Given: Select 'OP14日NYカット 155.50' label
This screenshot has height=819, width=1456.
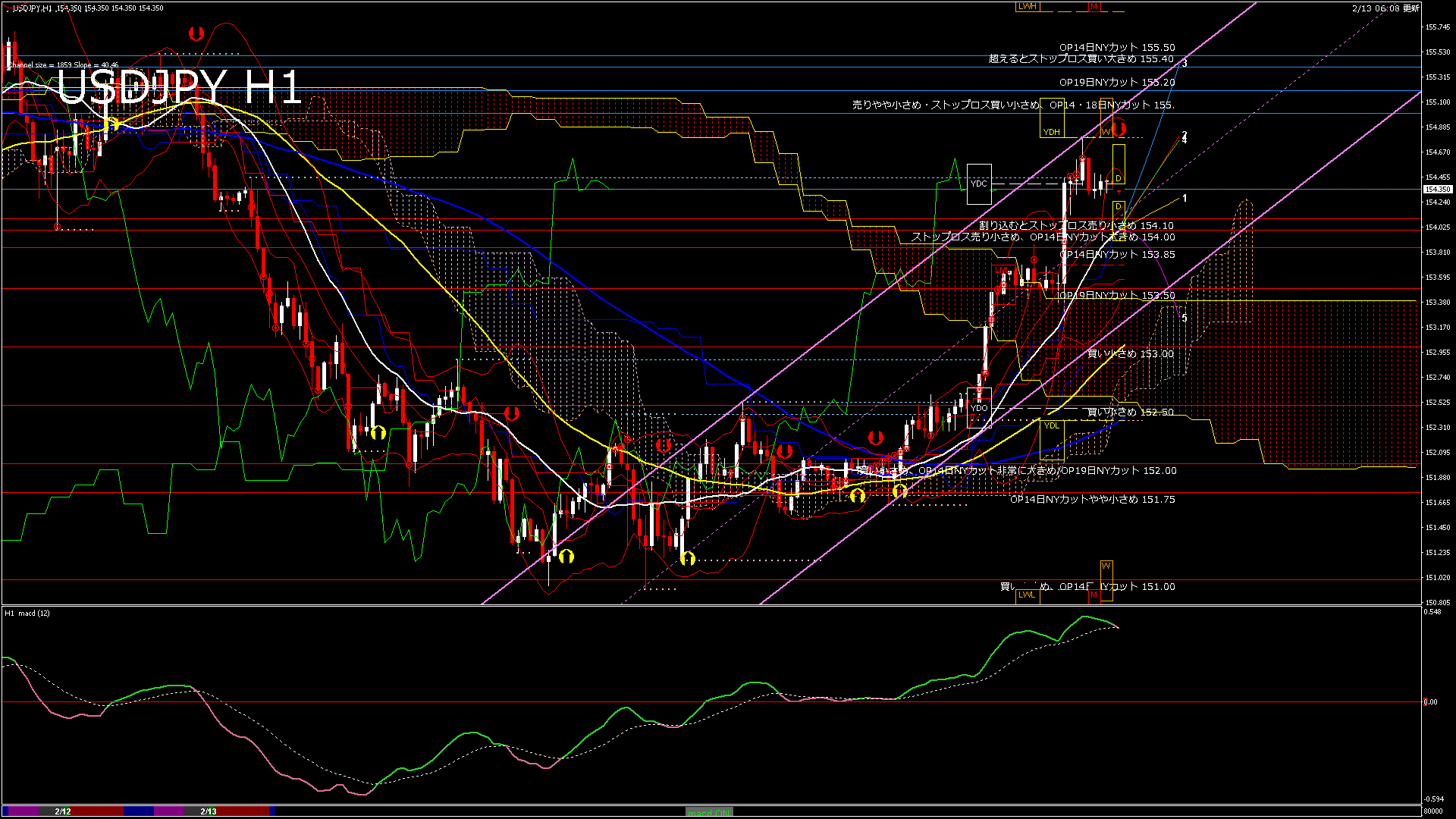Looking at the screenshot, I should click(x=1117, y=47).
